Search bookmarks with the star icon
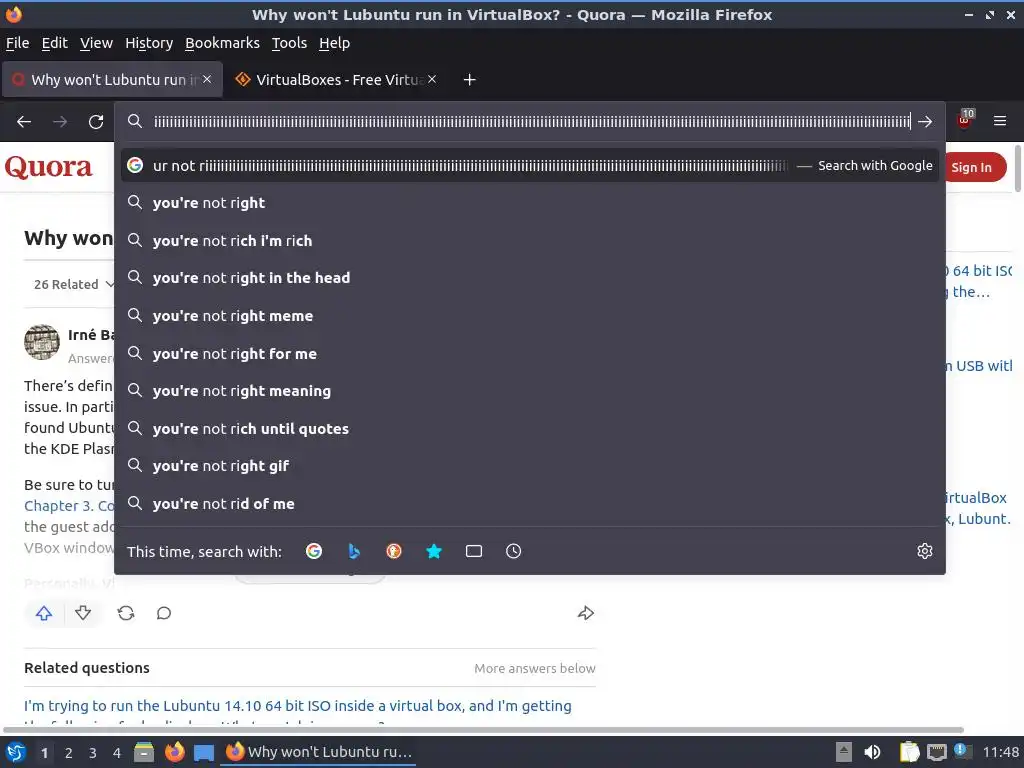This screenshot has height=768, width=1024. point(434,551)
